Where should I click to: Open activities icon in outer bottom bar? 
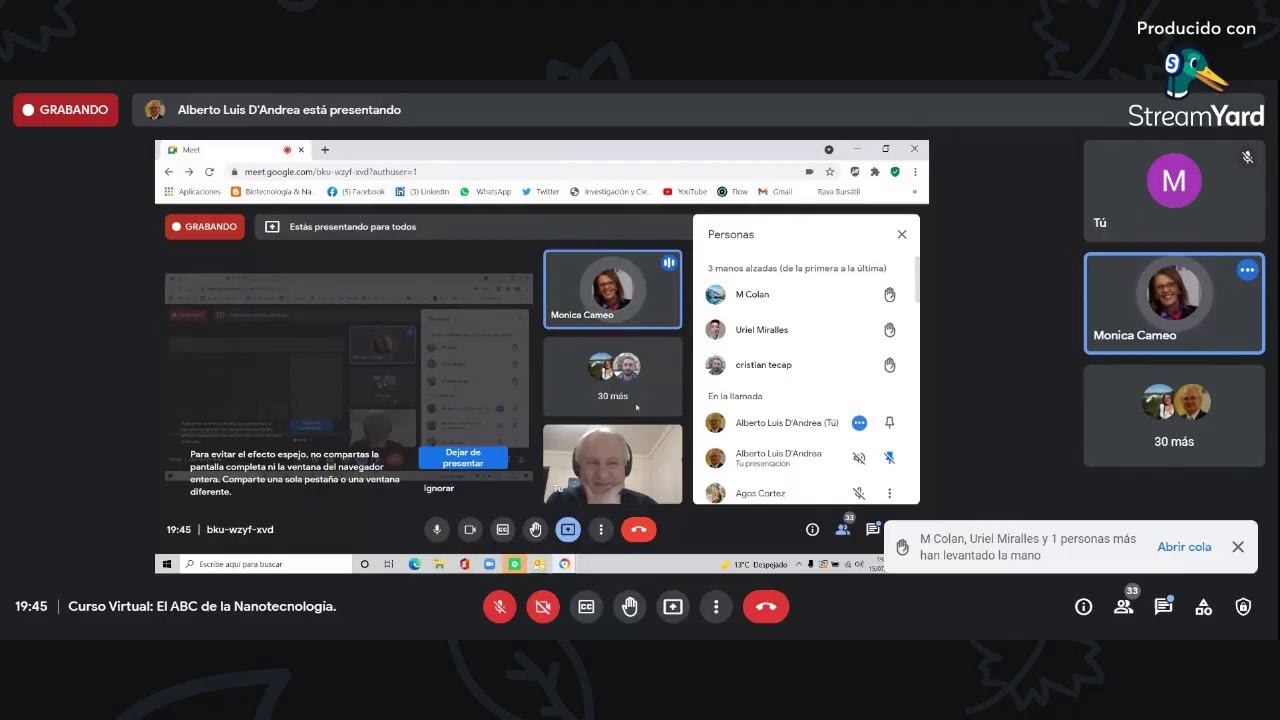[1203, 607]
